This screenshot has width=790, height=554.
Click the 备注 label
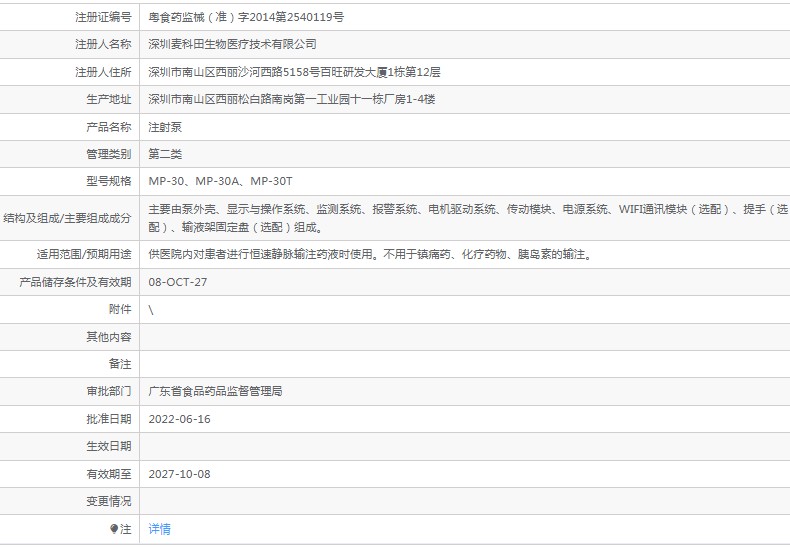120,364
